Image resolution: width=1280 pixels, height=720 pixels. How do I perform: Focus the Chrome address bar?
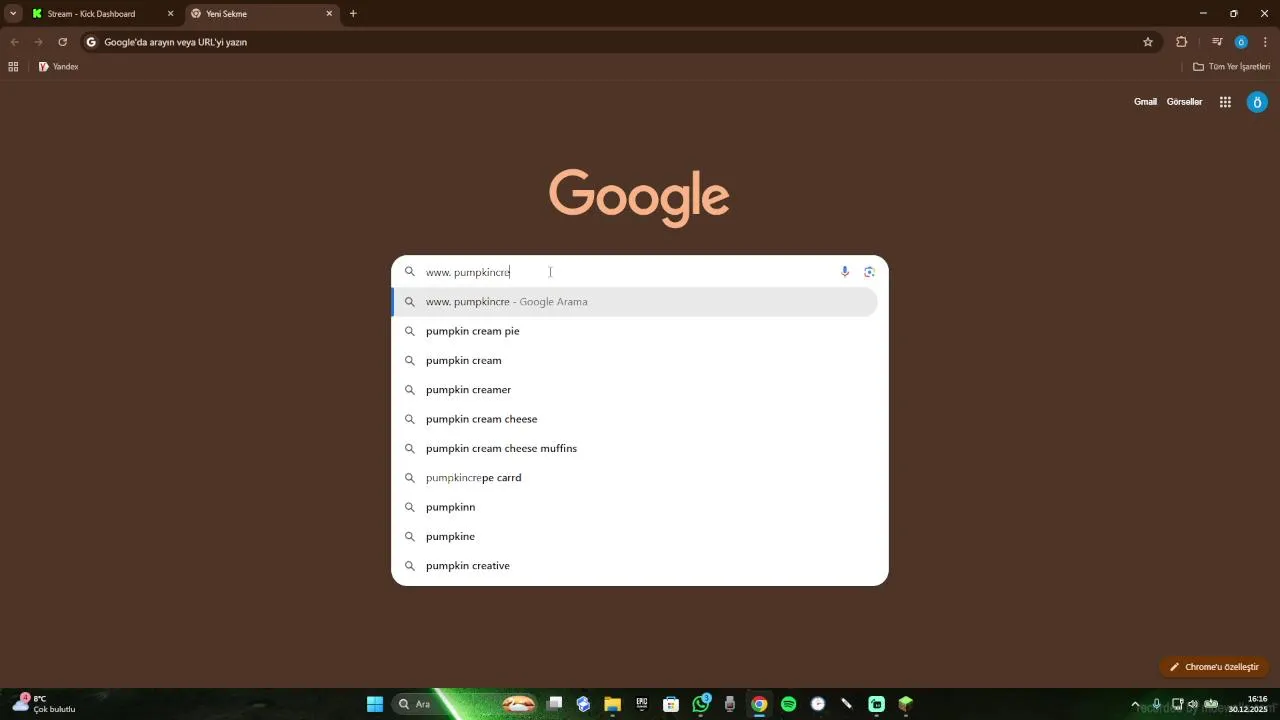(x=619, y=42)
